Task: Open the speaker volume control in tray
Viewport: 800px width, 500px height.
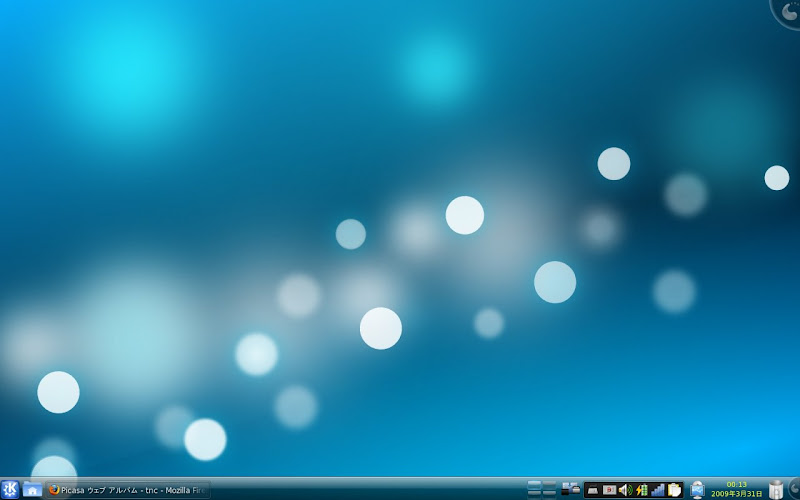Action: coord(625,490)
